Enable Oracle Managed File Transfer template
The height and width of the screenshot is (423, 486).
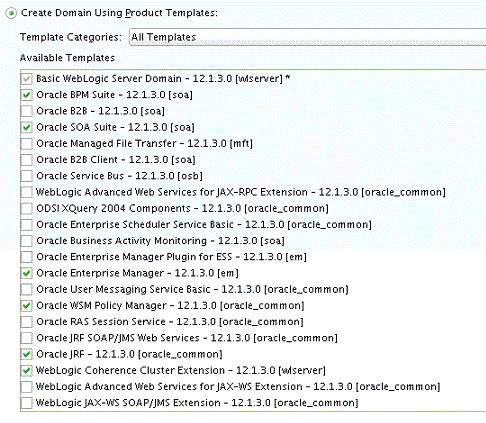[x=27, y=144]
